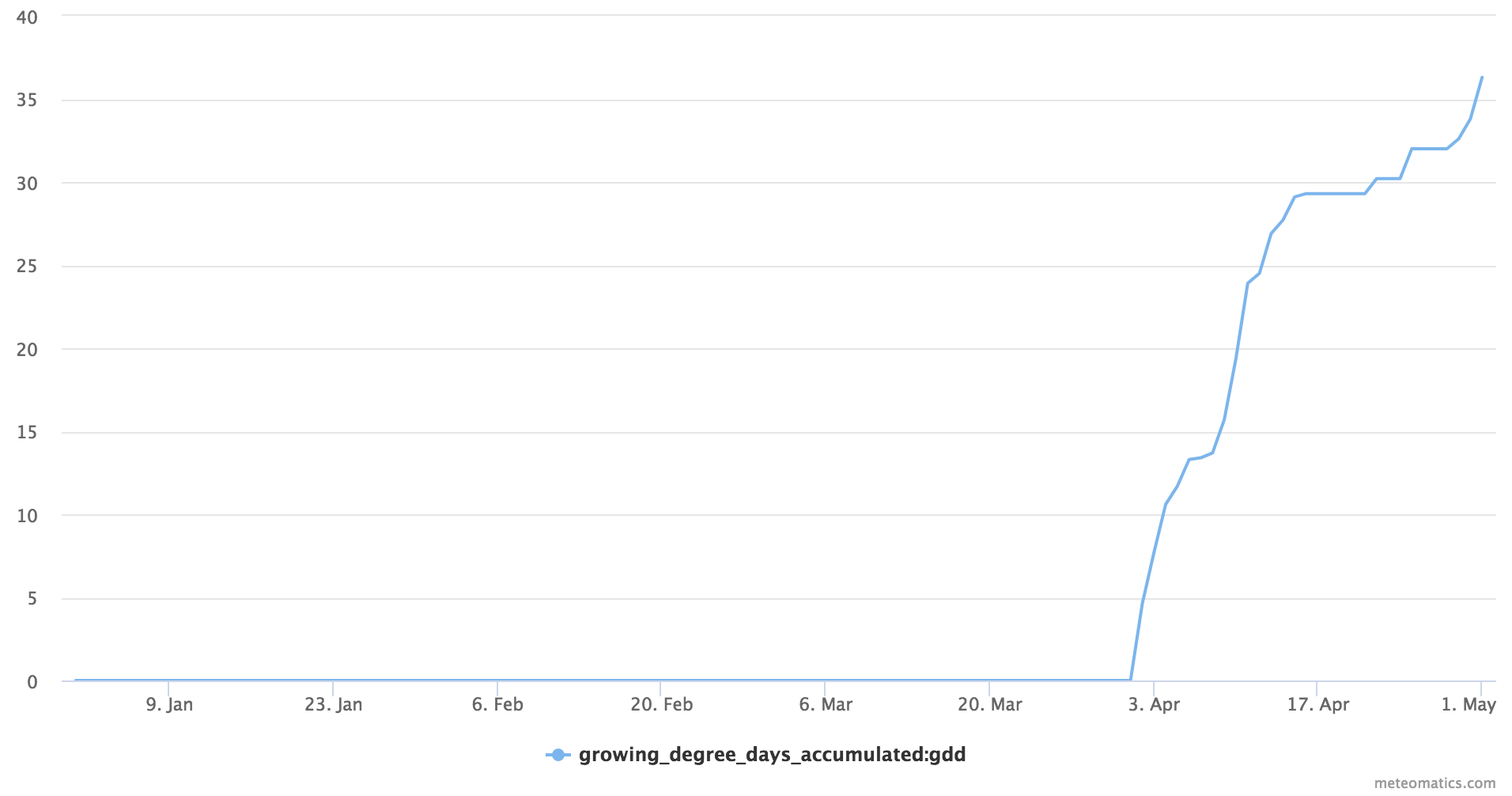Viewport: 1512px width, 796px height.
Task: Click the 40 value on y-axis
Action: (x=27, y=17)
